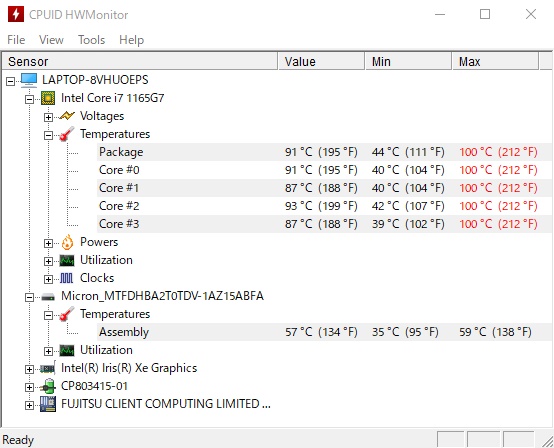Click the Intel Core i7 CPU chip icon
Screen dimensions: 554x448
[x=48, y=98]
